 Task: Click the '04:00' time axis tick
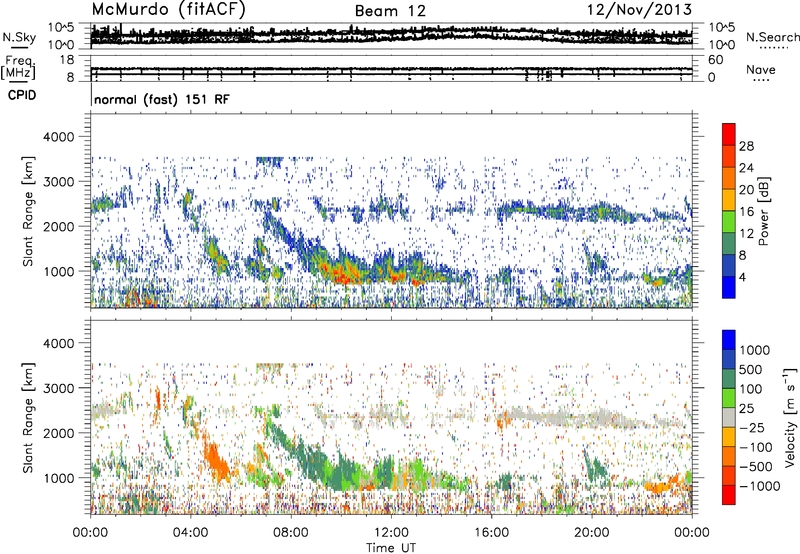point(190,533)
